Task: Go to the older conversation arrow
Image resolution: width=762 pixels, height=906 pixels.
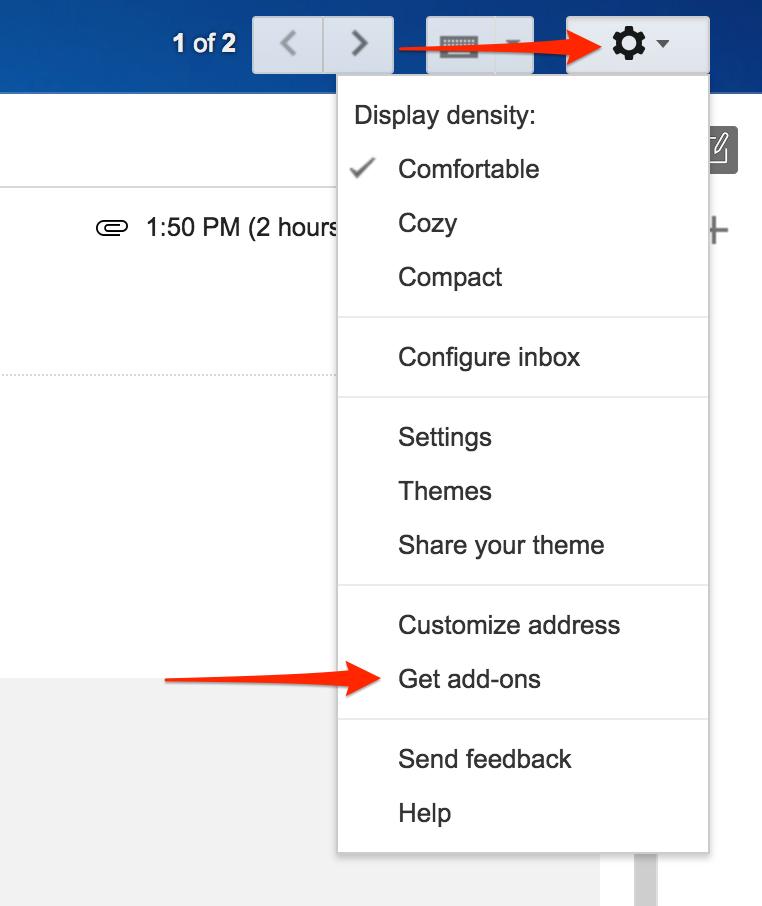Action: point(359,44)
